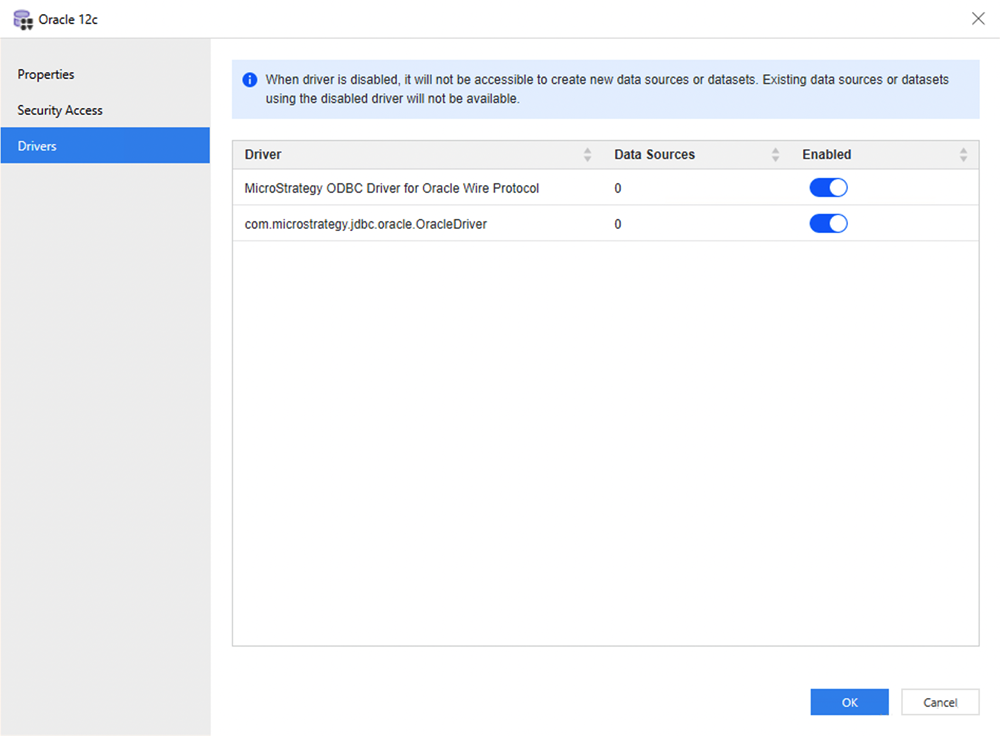Open the Properties tab

(46, 75)
